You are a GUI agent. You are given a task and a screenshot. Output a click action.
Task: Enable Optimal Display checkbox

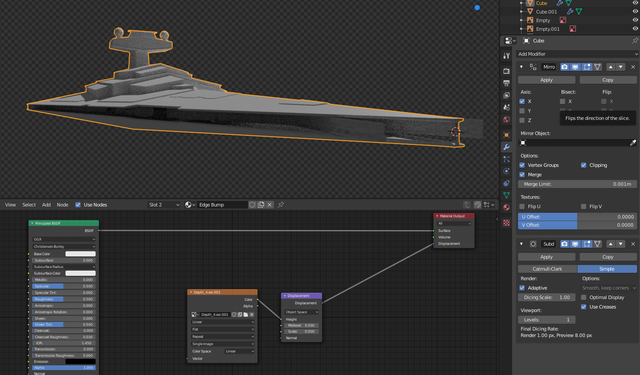pyautogui.click(x=584, y=297)
